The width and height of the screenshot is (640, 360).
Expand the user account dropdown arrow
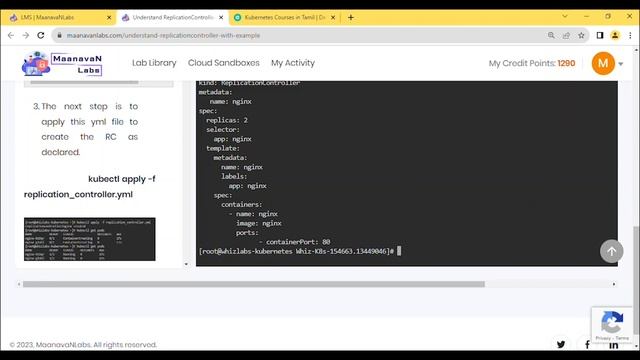pos(621,64)
